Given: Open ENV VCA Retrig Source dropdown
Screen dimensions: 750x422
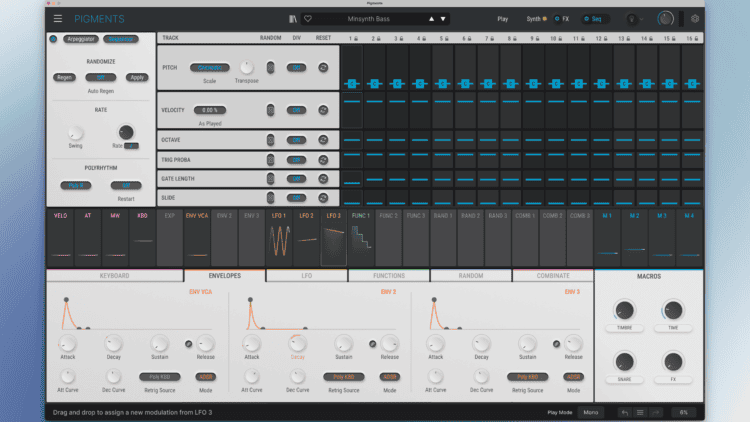Looking at the screenshot, I should click(160, 377).
